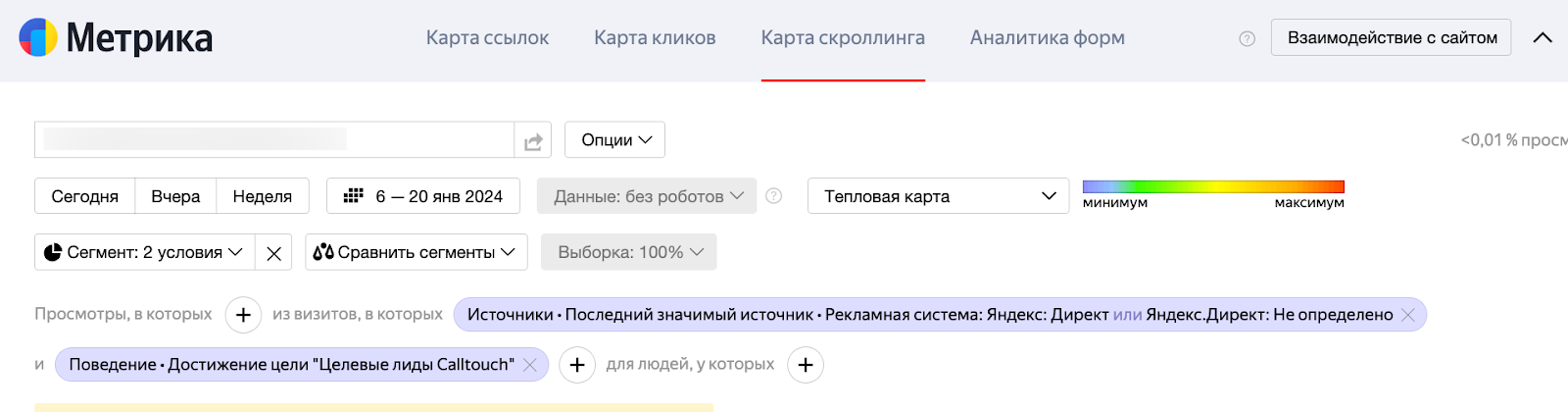Remove the segment with the X button

pyautogui.click(x=273, y=253)
